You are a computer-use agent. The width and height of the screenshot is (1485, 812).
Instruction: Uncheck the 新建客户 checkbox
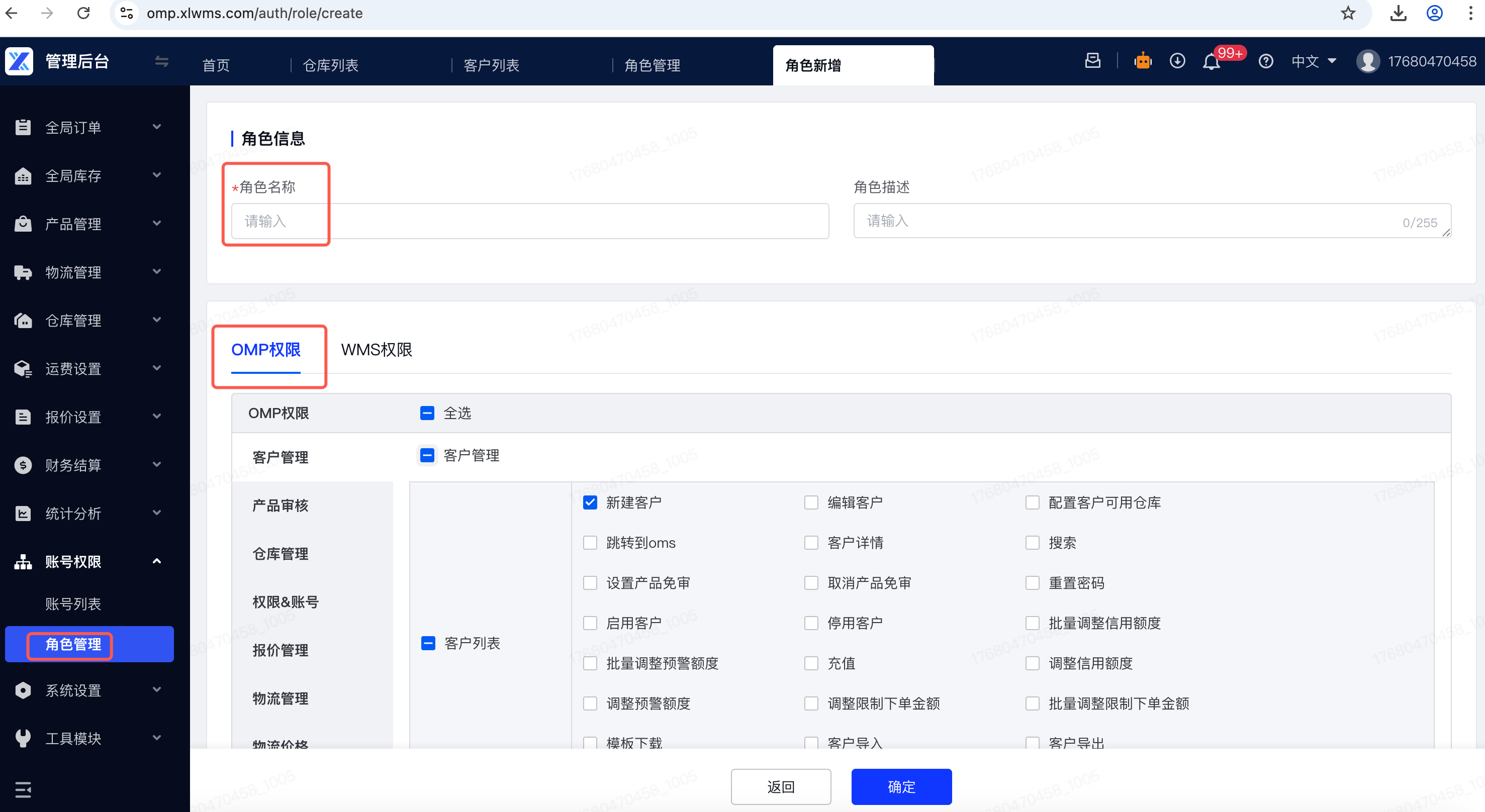[x=590, y=502]
